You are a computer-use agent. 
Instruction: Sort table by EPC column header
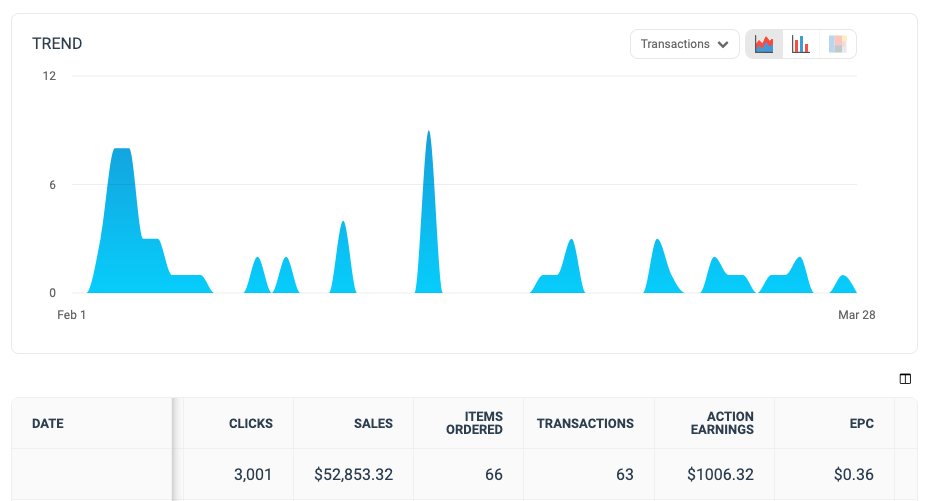pos(861,423)
